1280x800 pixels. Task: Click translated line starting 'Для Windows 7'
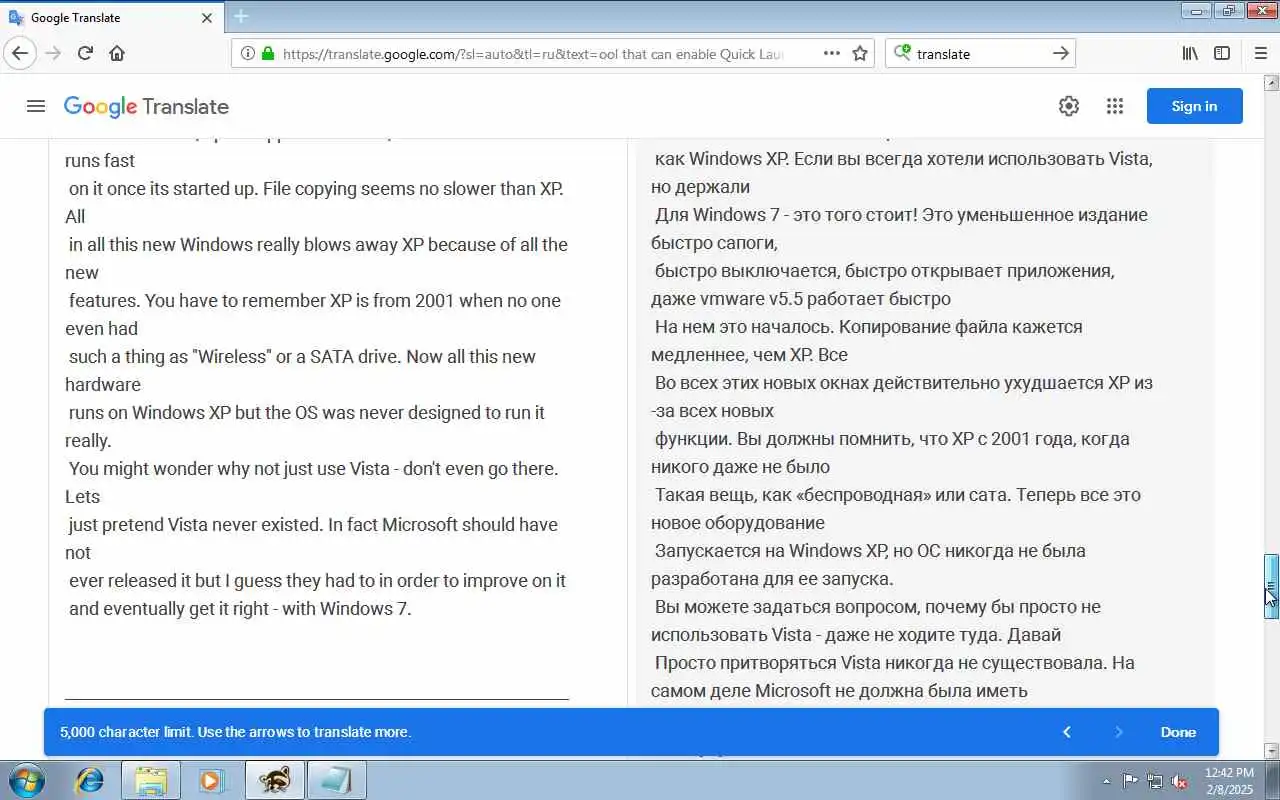pos(901,214)
